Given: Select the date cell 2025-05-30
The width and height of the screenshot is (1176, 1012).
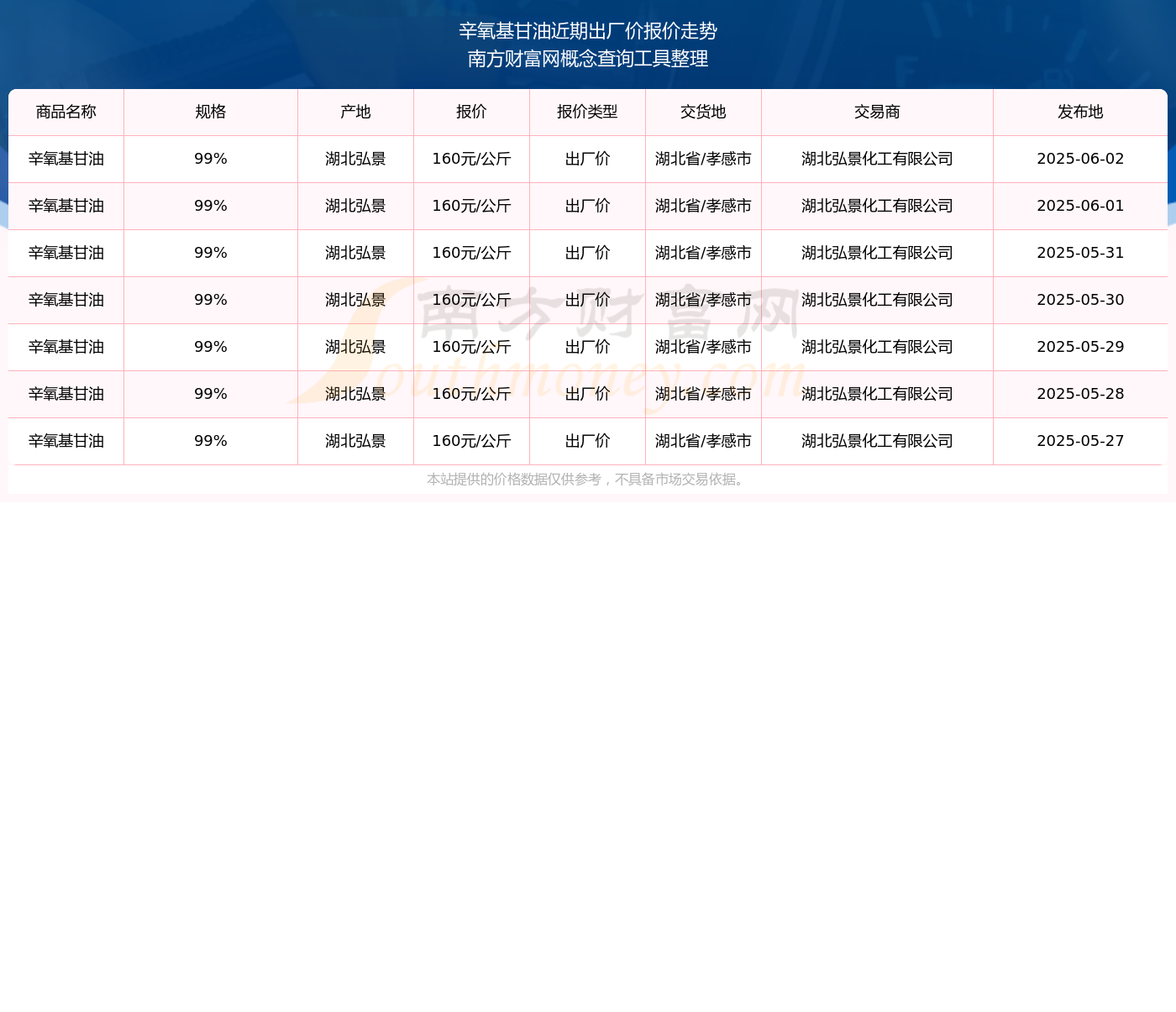Looking at the screenshot, I should [x=1080, y=301].
